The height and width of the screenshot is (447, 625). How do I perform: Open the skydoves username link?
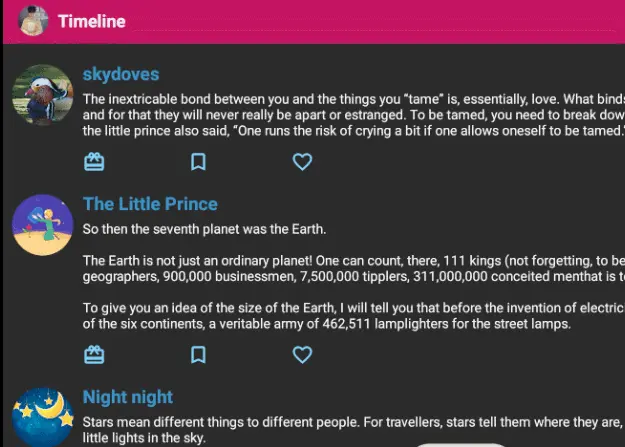click(x=121, y=74)
